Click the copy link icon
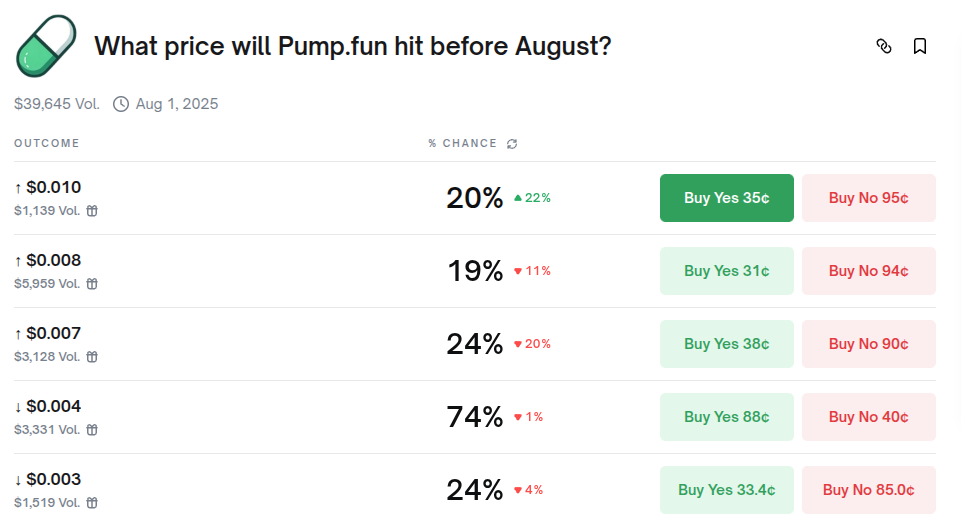 884,46
